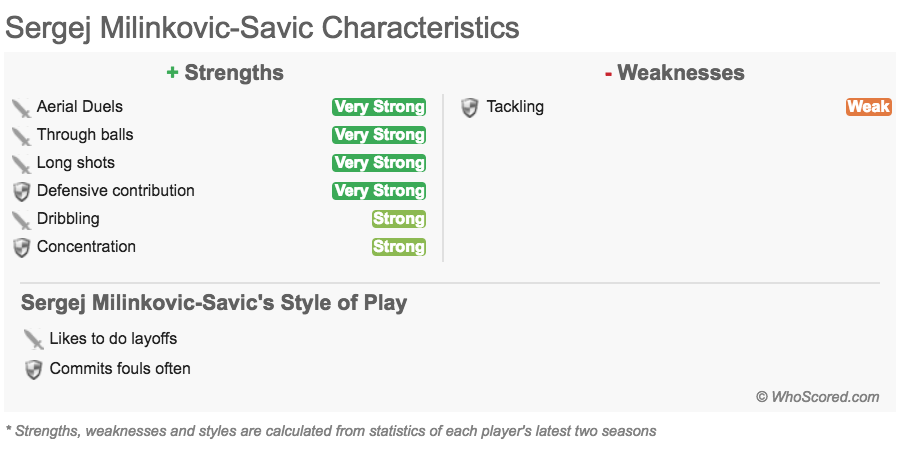Click the Very Strong badge for Long shots
This screenshot has width=910, height=454.
pyautogui.click(x=379, y=163)
